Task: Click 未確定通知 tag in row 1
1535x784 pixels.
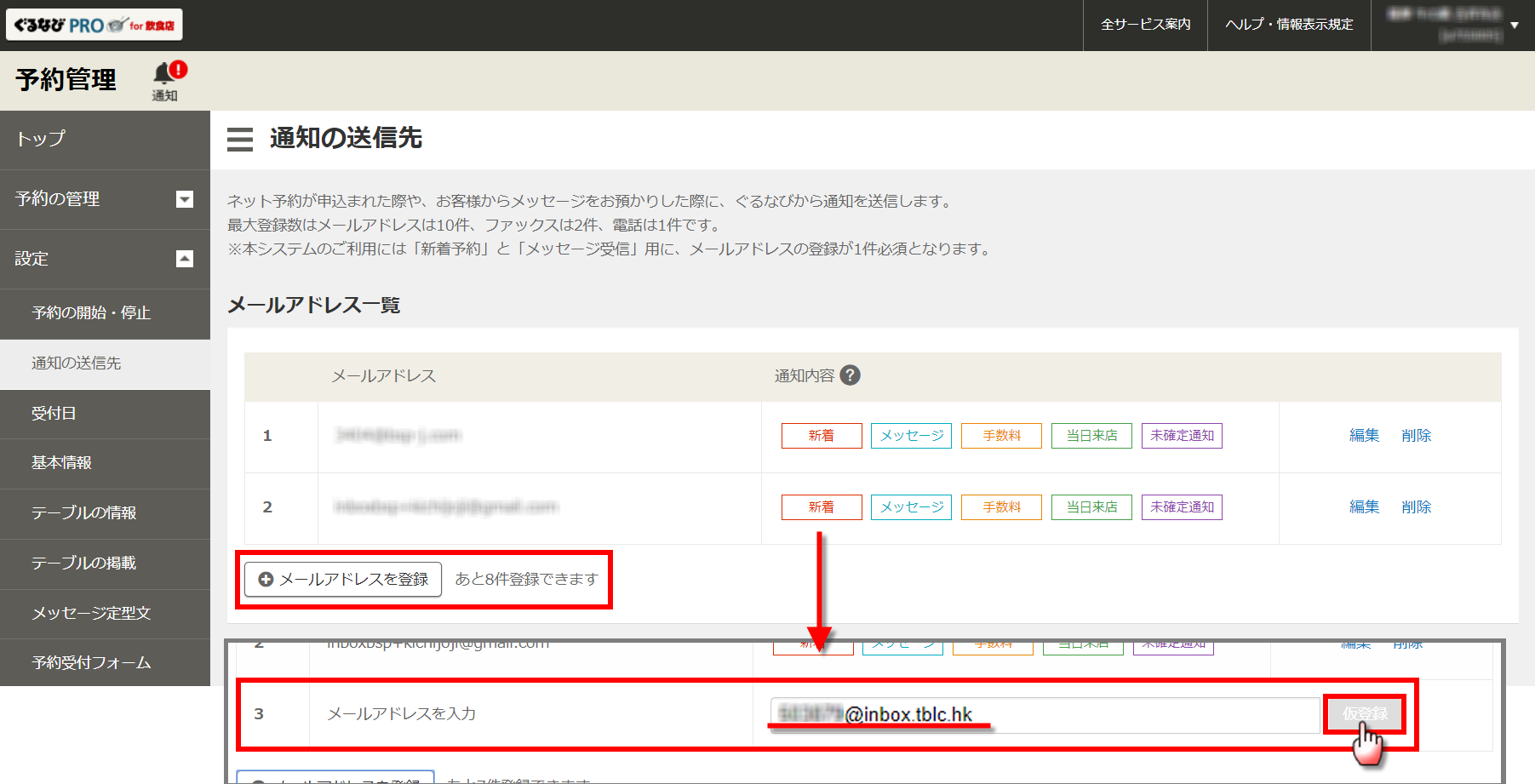Action: click(x=1182, y=436)
